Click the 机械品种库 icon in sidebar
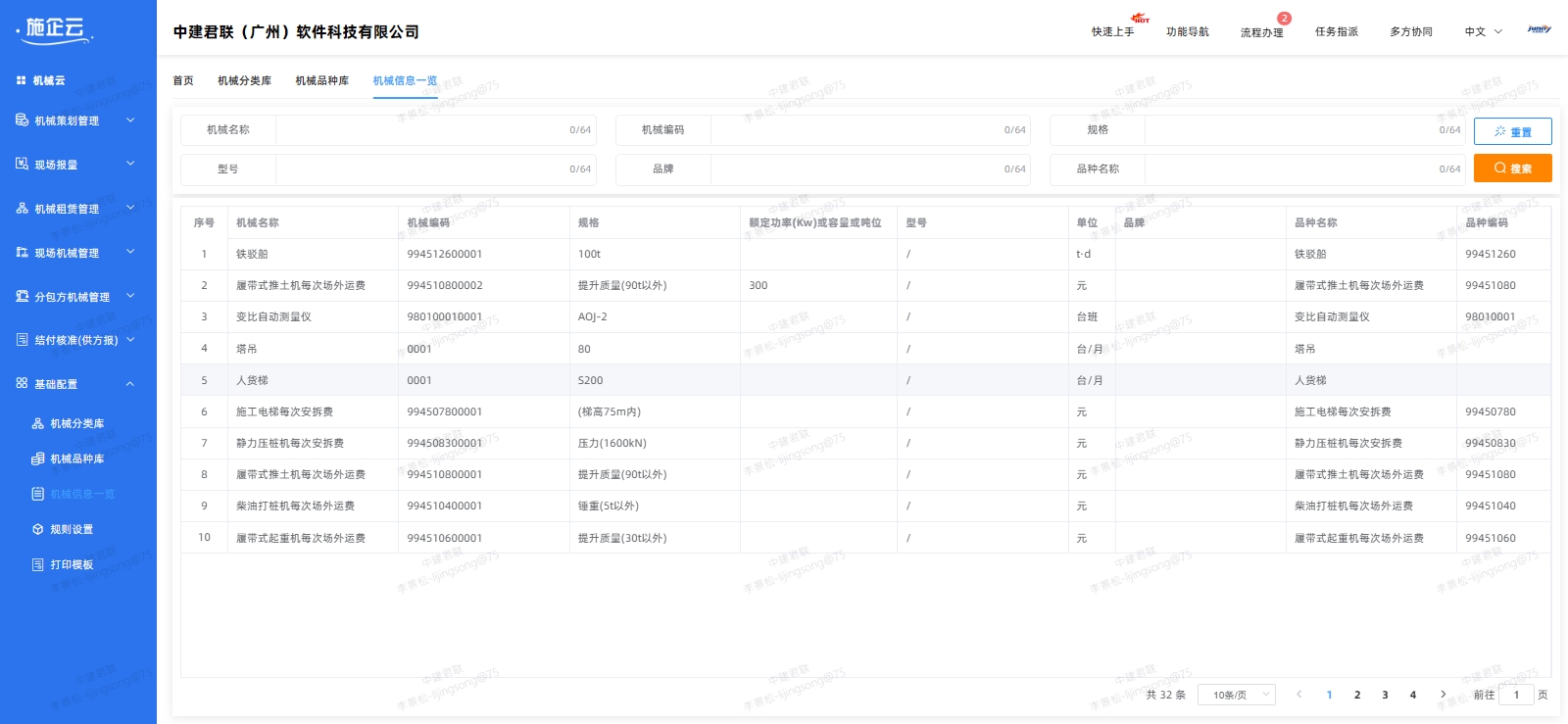Screen dimensions: 1568x724 pos(37,459)
